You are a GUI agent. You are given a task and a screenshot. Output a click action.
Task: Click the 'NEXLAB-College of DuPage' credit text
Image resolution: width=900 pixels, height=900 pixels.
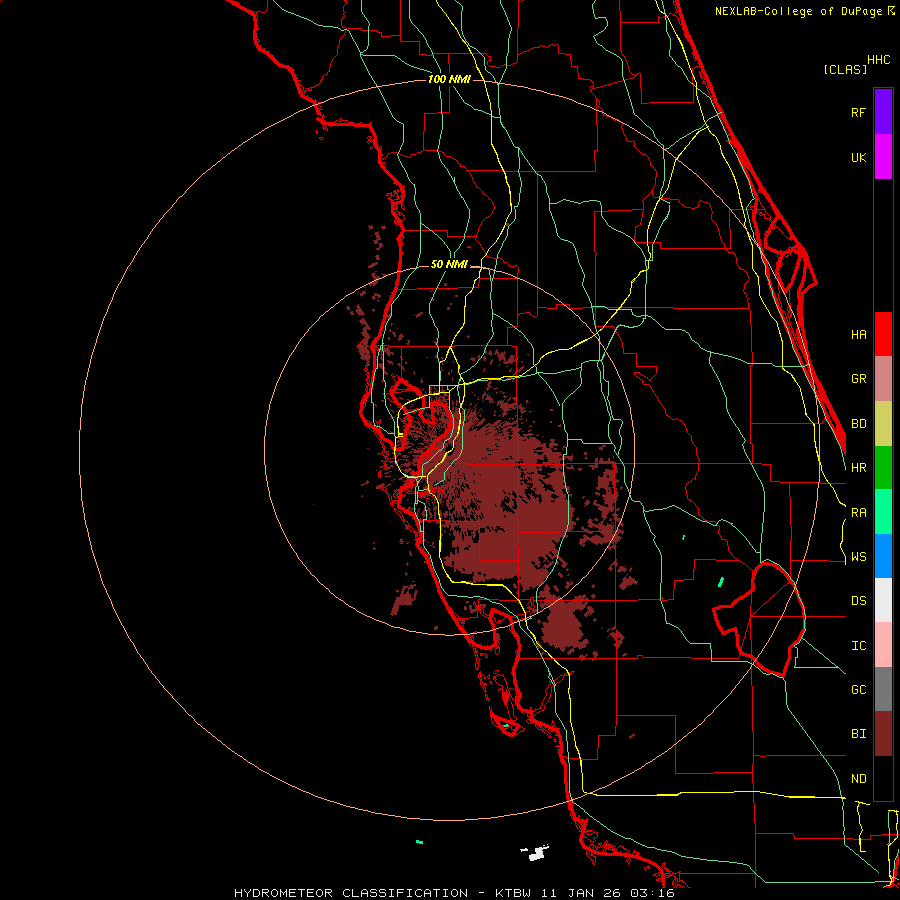click(799, 11)
